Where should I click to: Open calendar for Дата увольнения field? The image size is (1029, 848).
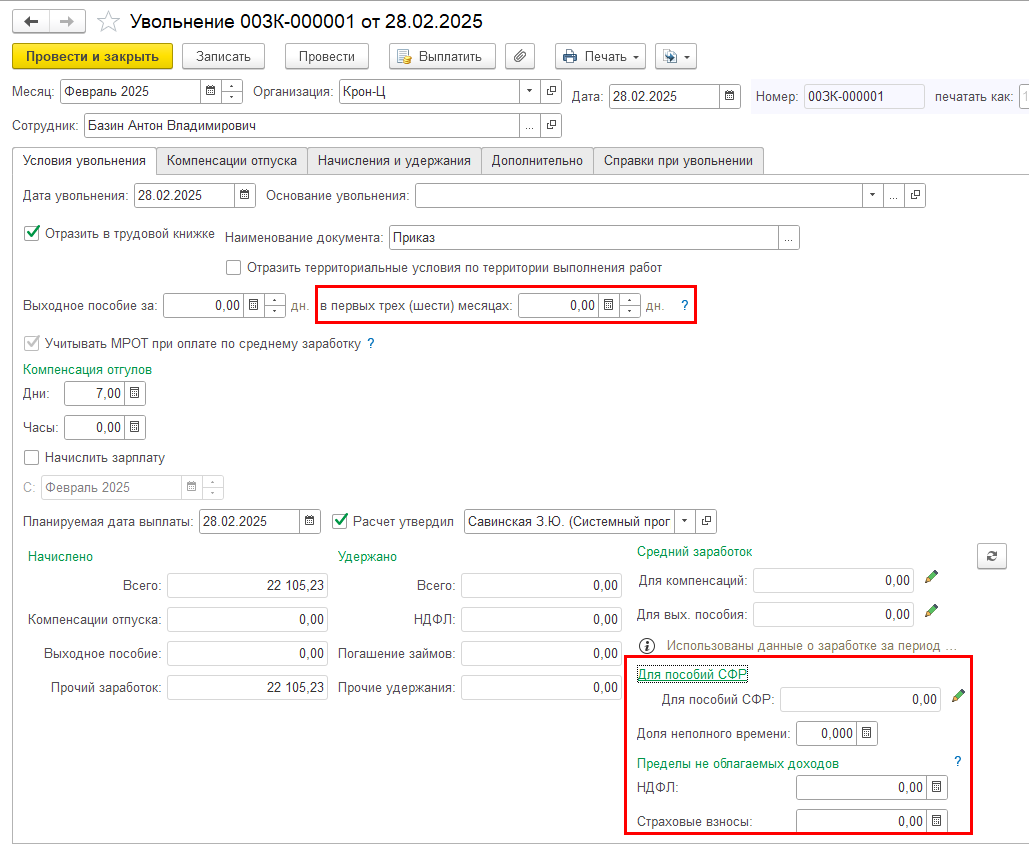pos(243,196)
